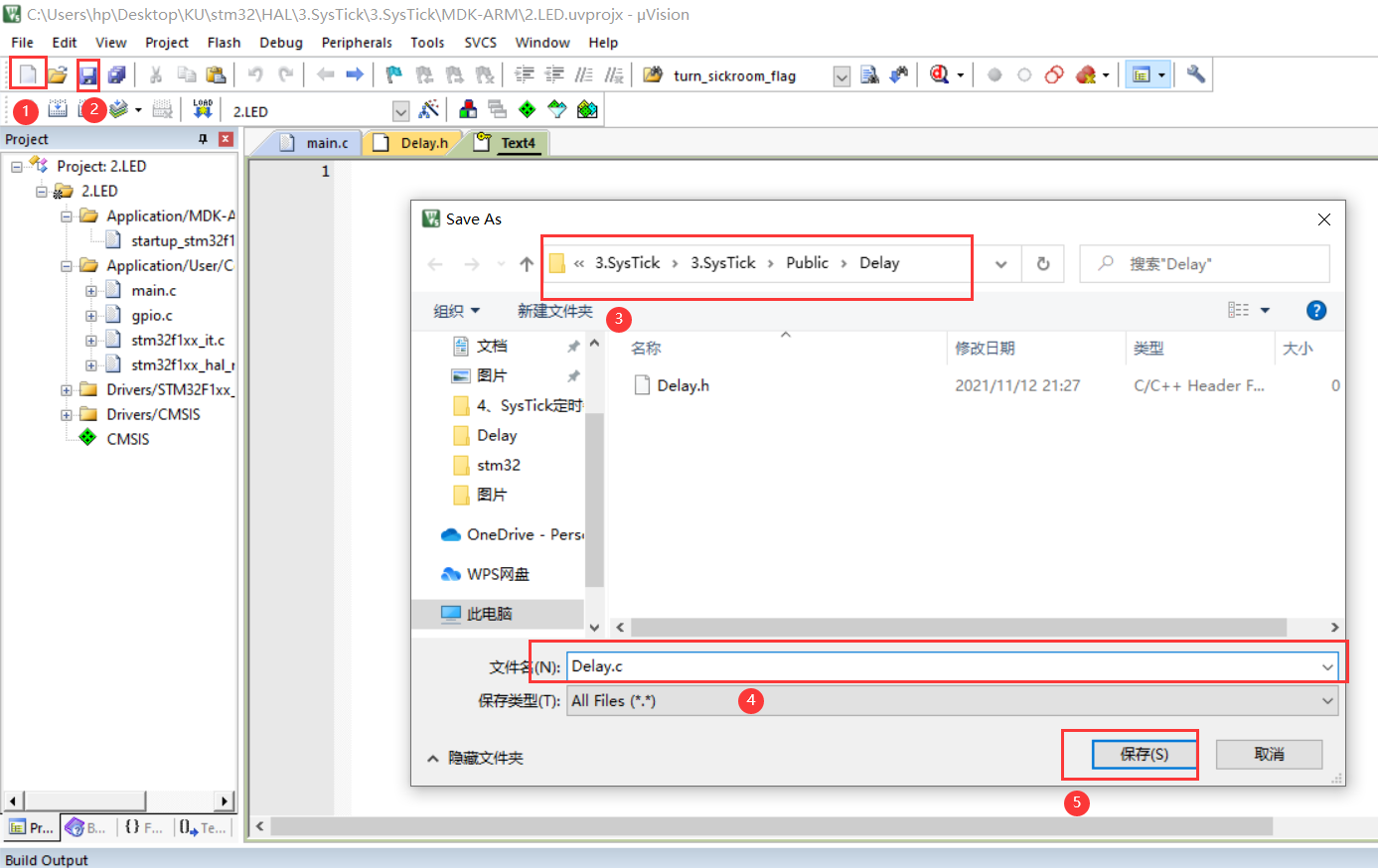Viewport: 1378px width, 868px height.
Task: Expand main.c in the project tree
Action: (91, 291)
